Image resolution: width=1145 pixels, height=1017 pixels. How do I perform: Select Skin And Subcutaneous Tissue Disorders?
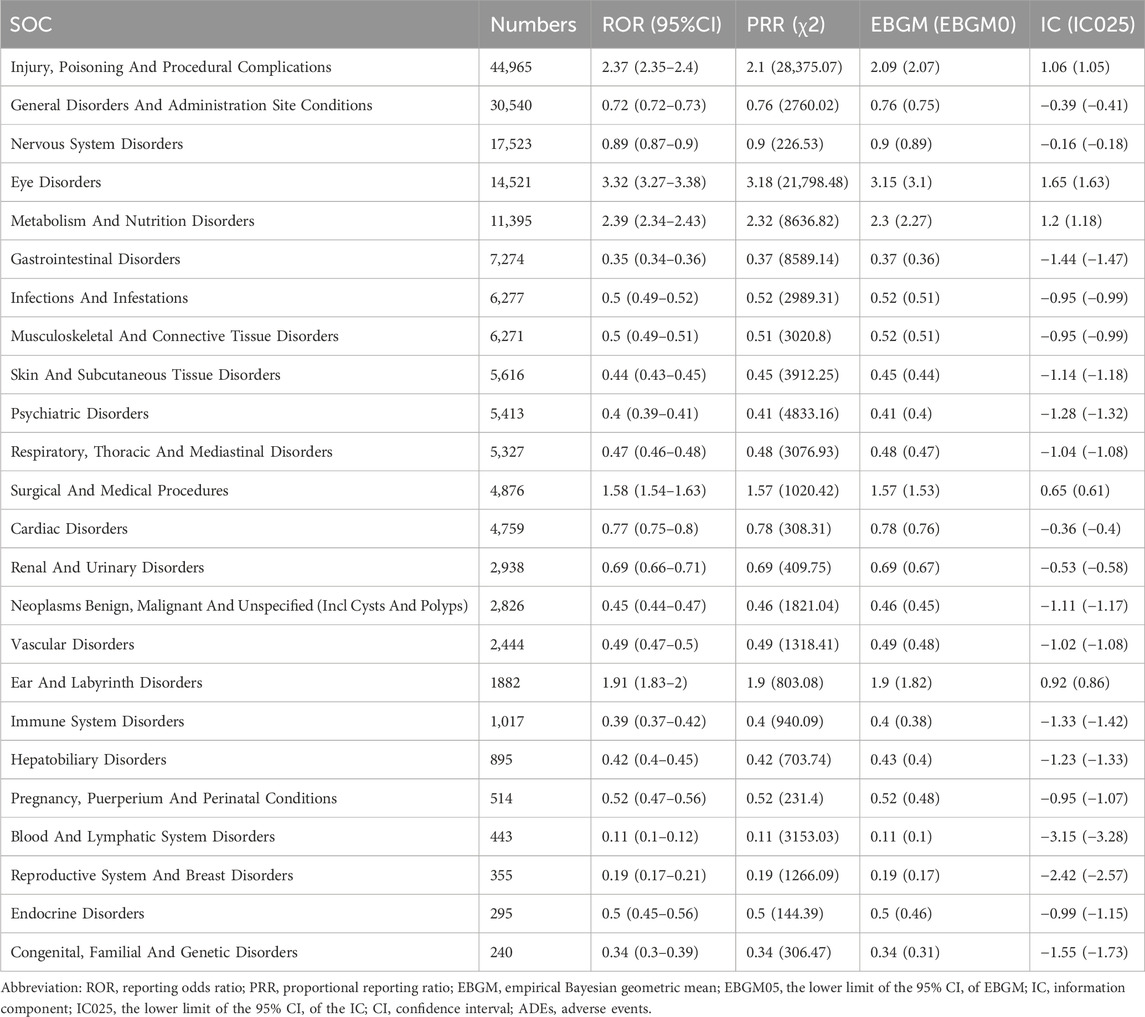145,375
